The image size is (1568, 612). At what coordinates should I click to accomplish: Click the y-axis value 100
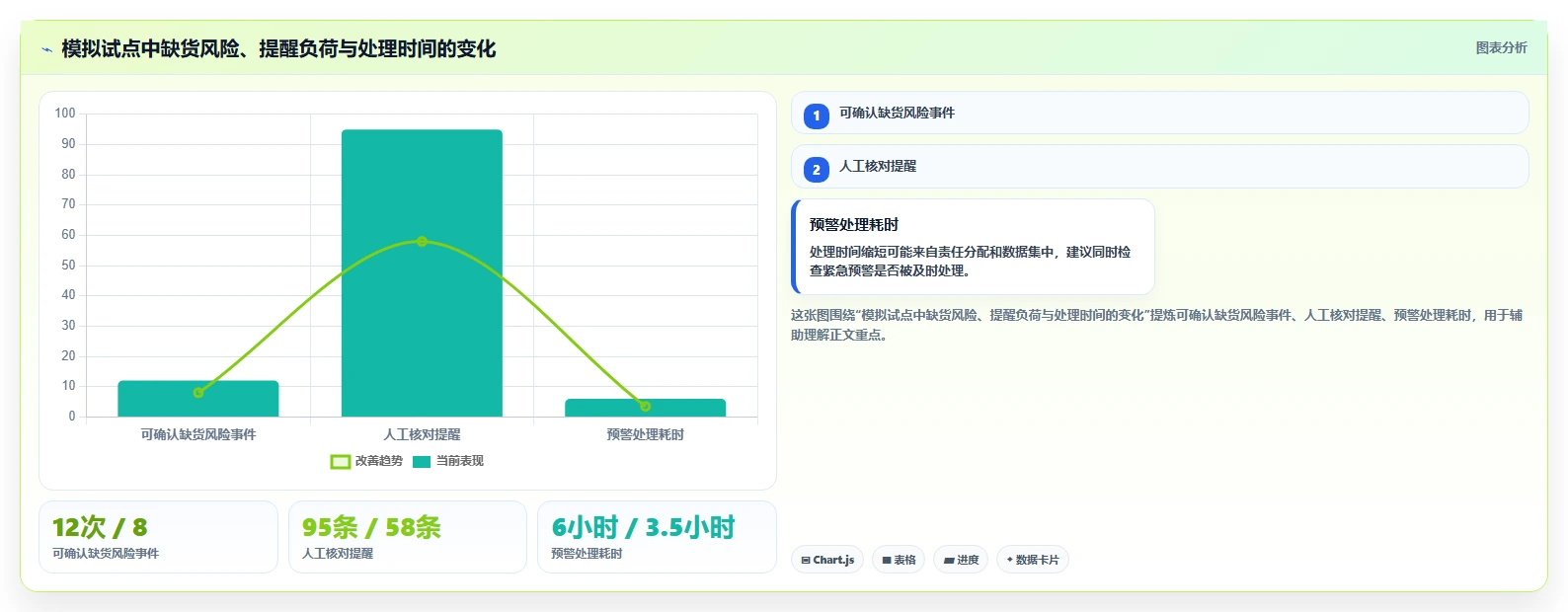click(x=65, y=114)
